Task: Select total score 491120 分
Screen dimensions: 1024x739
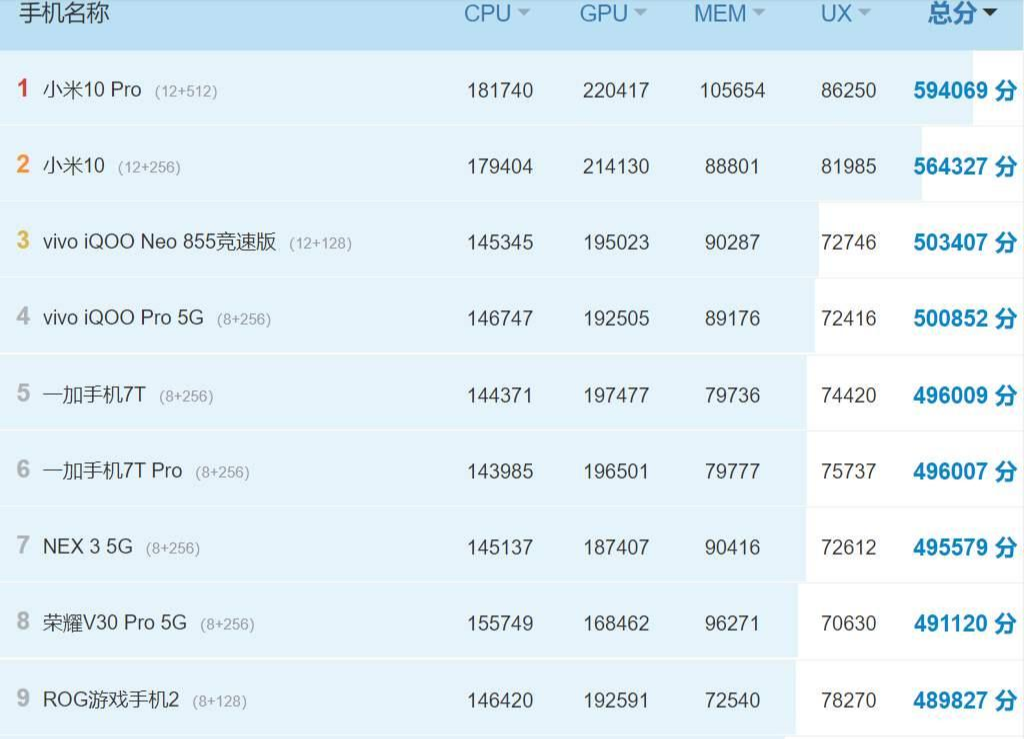Action: 965,623
